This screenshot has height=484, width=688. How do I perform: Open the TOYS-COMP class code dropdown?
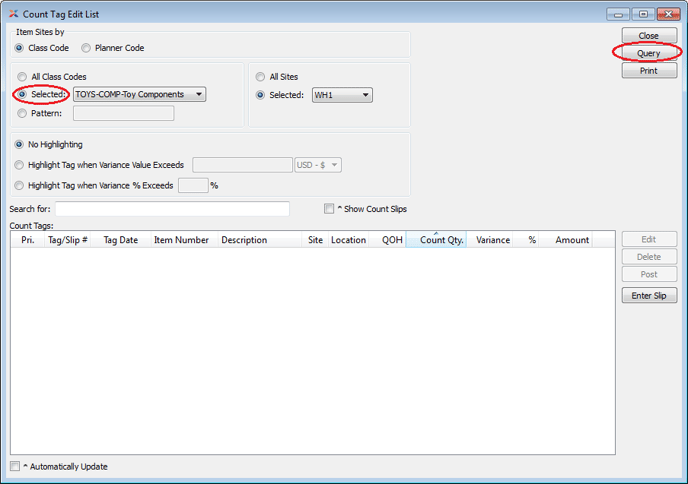pos(139,95)
